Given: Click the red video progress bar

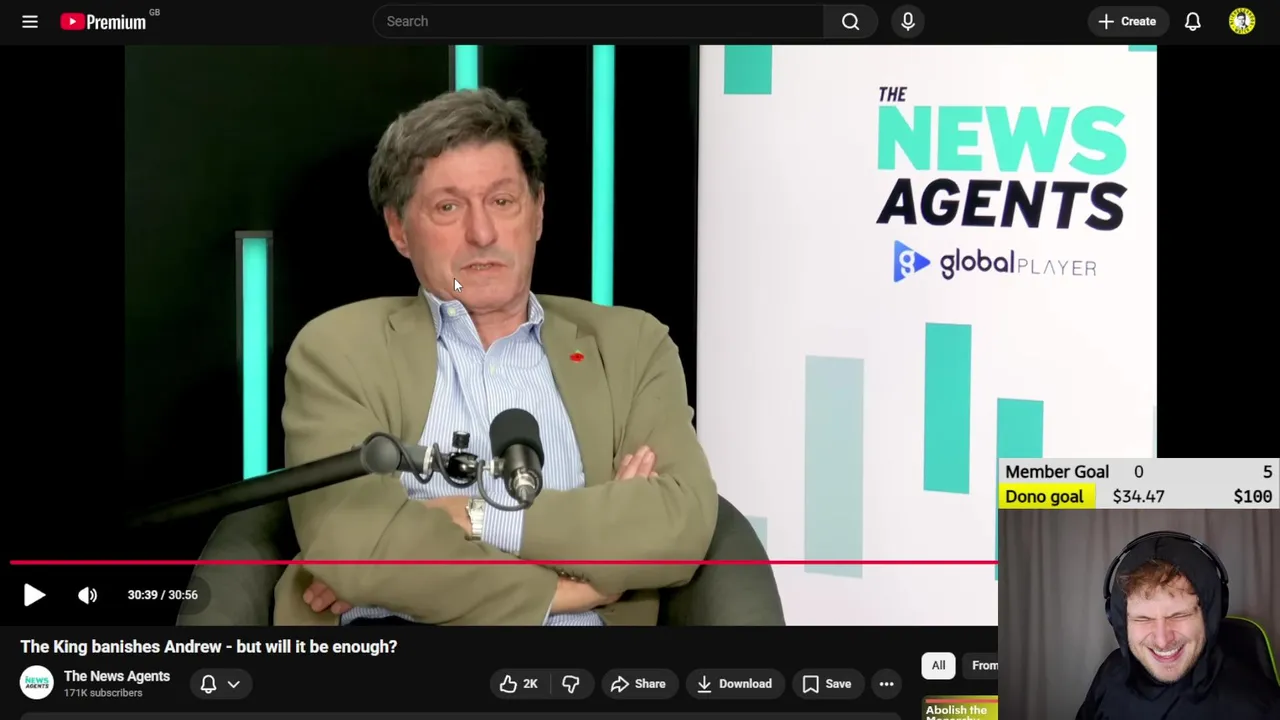Looking at the screenshot, I should point(504,562).
